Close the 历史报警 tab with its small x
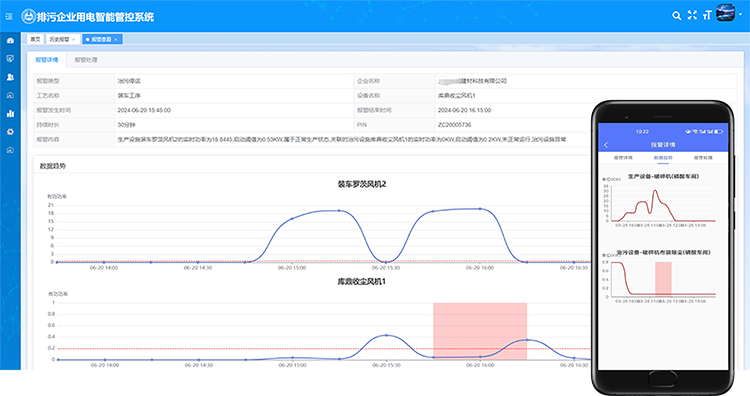This screenshot has width=750, height=396. pos(74,40)
